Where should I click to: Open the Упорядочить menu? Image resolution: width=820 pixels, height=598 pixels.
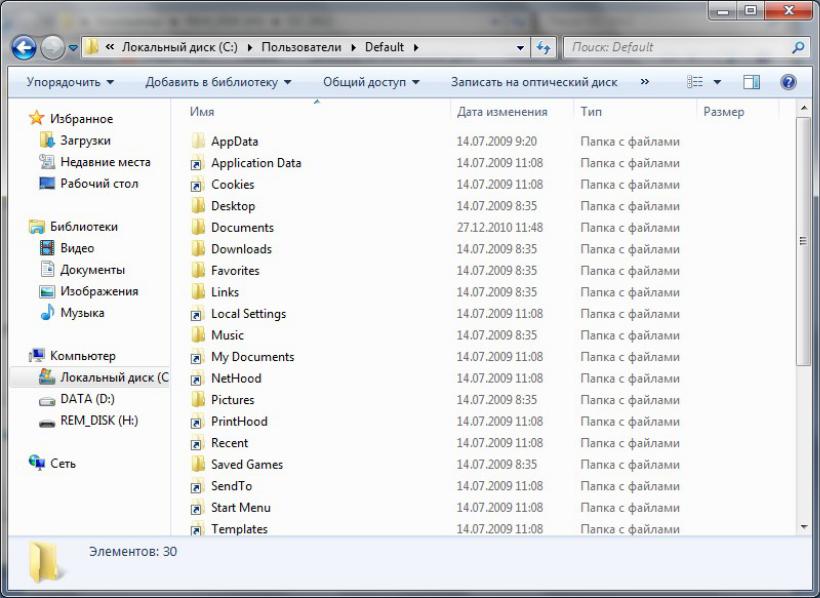point(70,82)
